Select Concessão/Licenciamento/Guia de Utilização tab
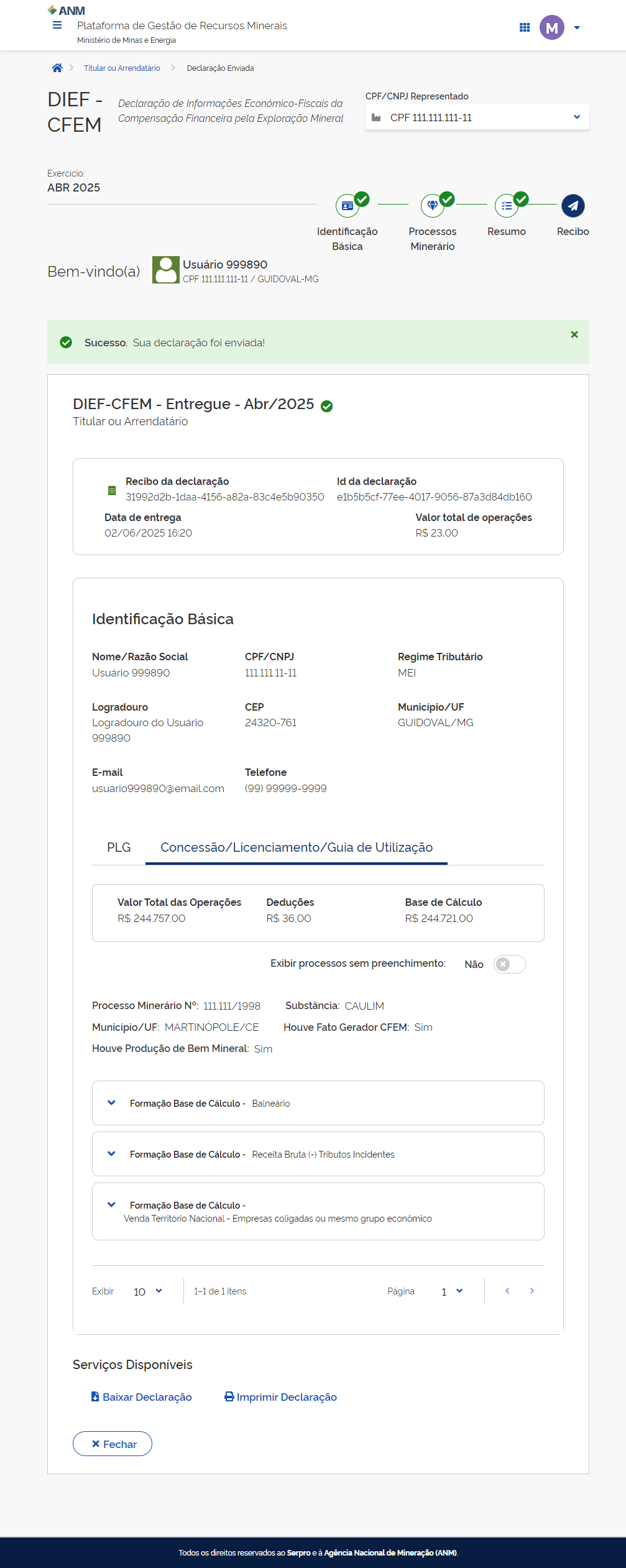Screen dimensions: 626x1568 pos(297,847)
